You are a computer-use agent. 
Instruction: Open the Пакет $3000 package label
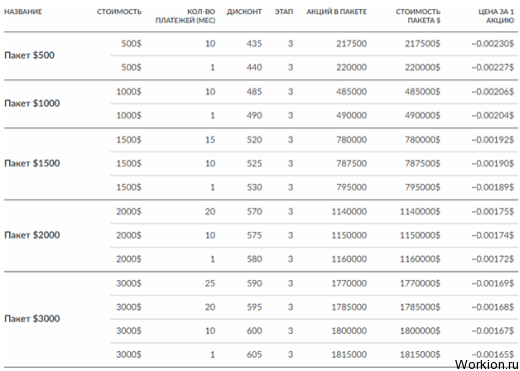tap(32, 319)
